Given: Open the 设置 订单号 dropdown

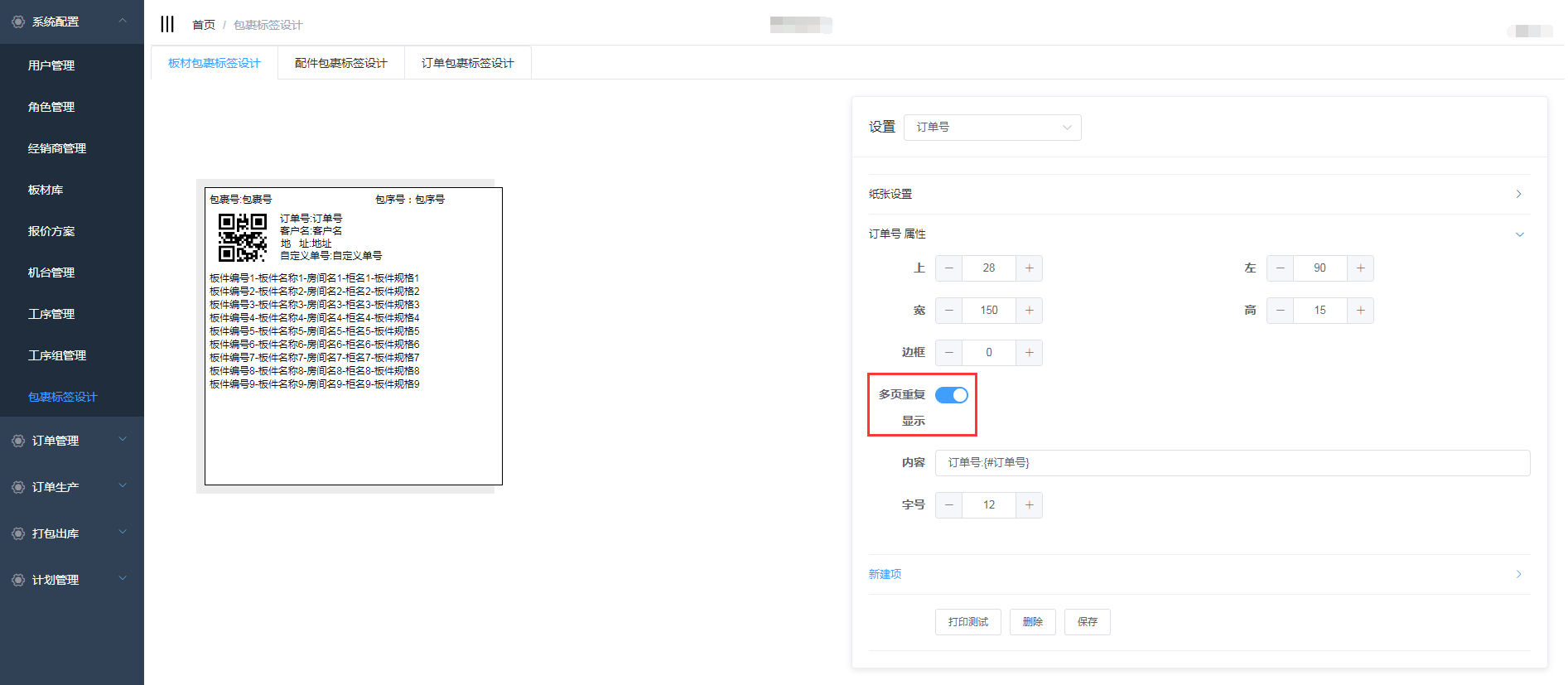Looking at the screenshot, I should [991, 128].
